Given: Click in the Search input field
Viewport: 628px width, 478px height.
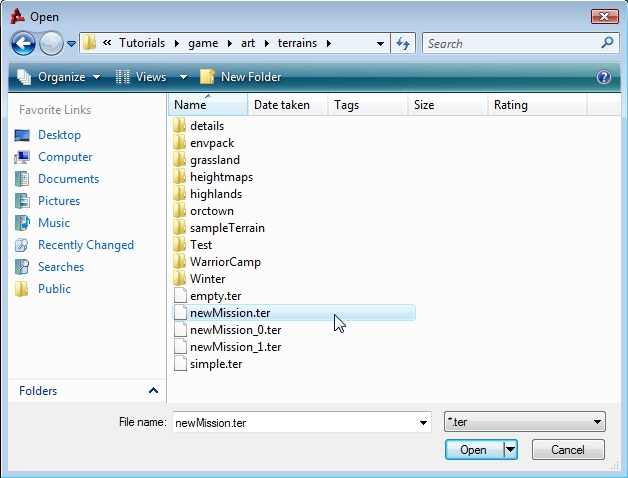Looking at the screenshot, I should coord(510,43).
